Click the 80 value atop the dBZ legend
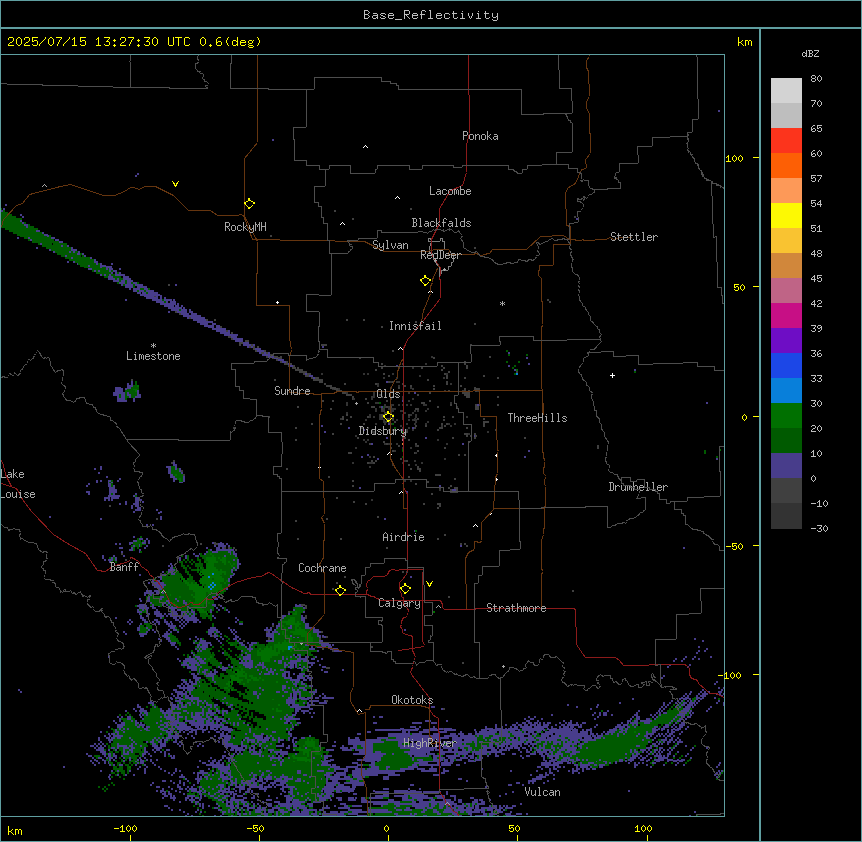 [816, 79]
